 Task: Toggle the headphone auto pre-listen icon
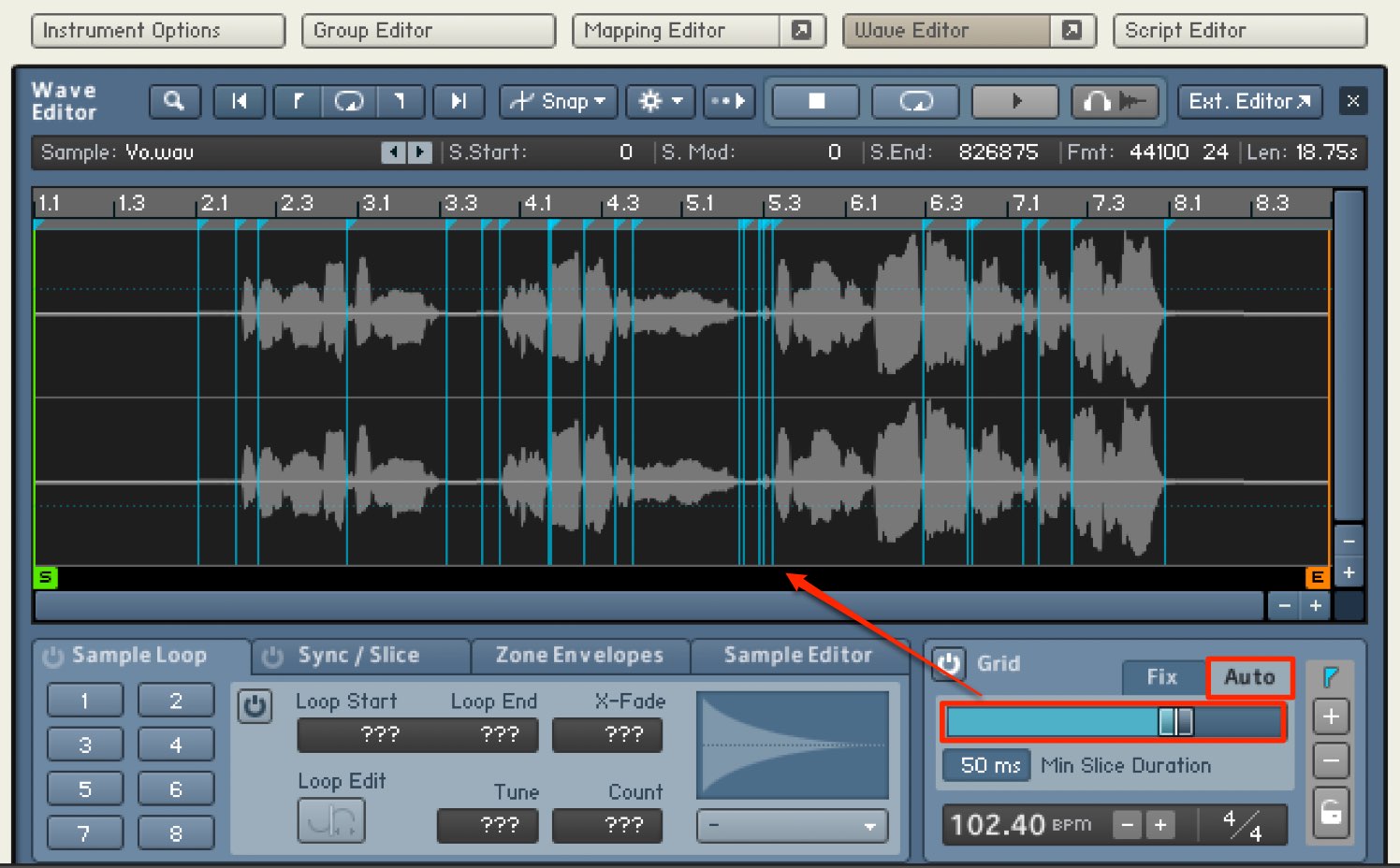1115,101
